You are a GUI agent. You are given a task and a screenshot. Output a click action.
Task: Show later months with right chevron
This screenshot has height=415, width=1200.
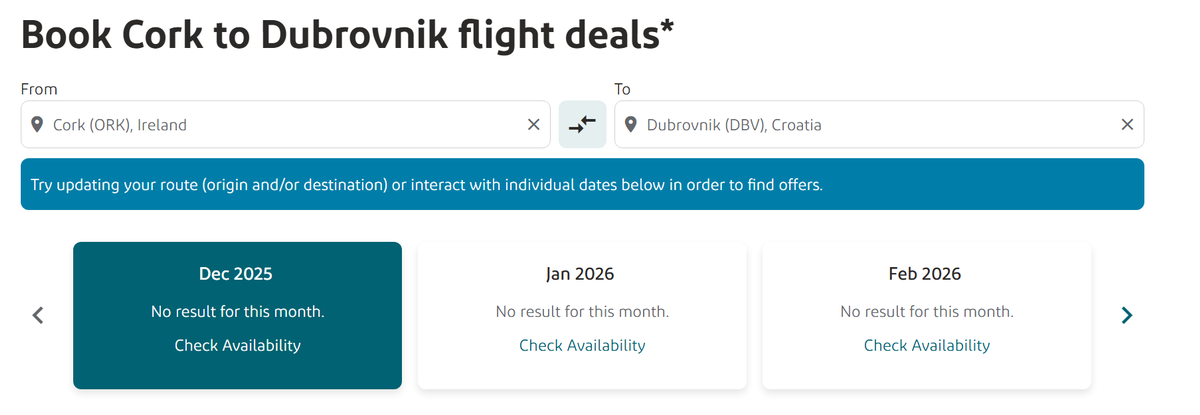point(1127,315)
